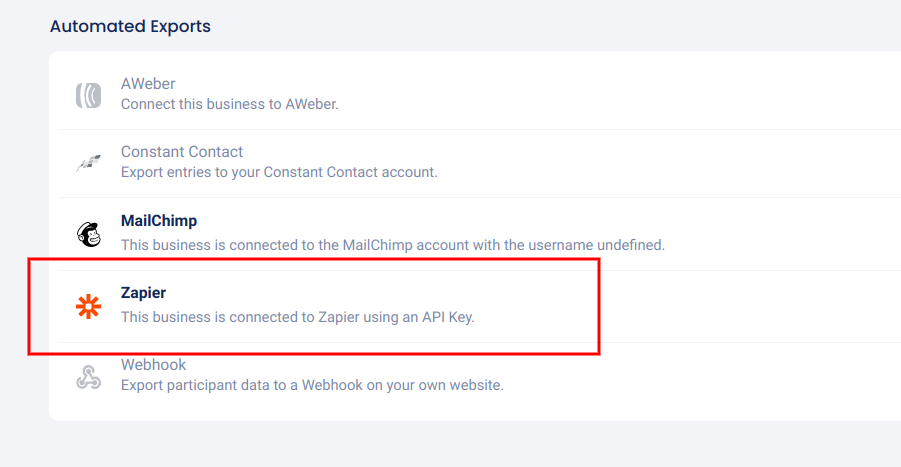Image resolution: width=901 pixels, height=467 pixels.
Task: Click the Constant Contact logo icon
Action: click(x=89, y=163)
